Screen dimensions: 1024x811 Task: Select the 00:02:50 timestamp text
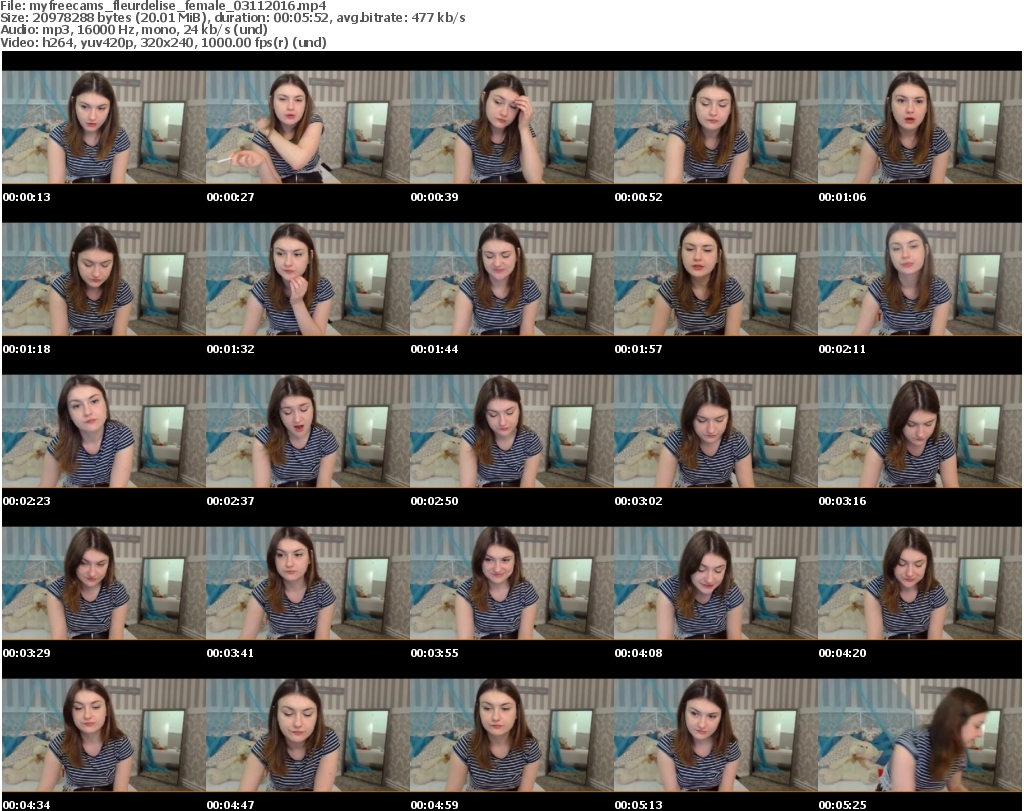click(434, 501)
